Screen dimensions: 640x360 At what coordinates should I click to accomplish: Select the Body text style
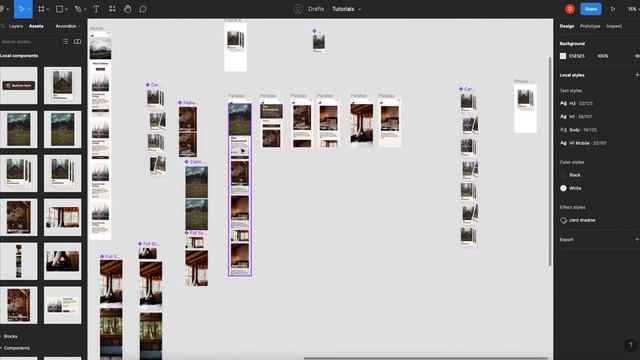[x=578, y=130]
